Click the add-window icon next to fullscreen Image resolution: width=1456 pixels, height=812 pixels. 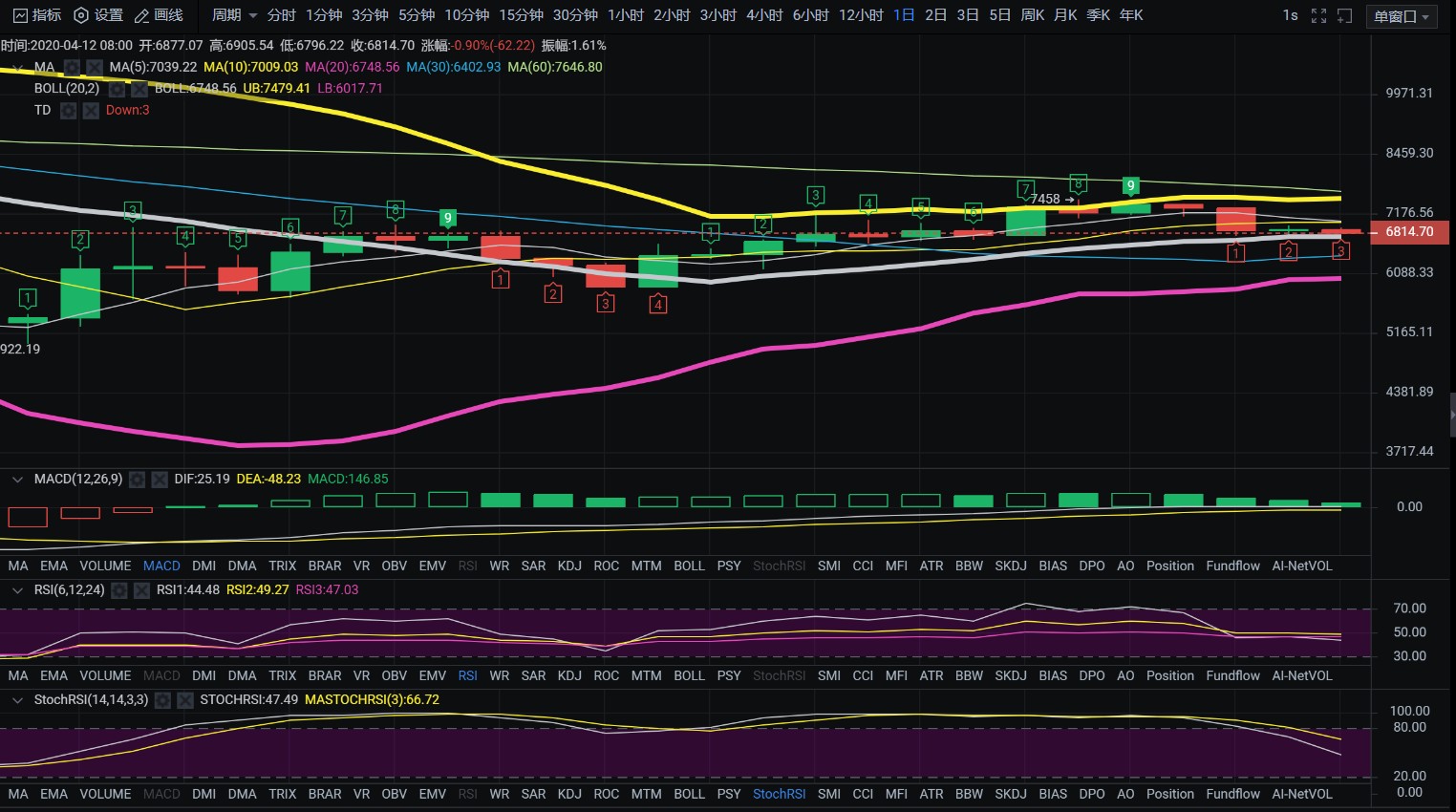1343,14
